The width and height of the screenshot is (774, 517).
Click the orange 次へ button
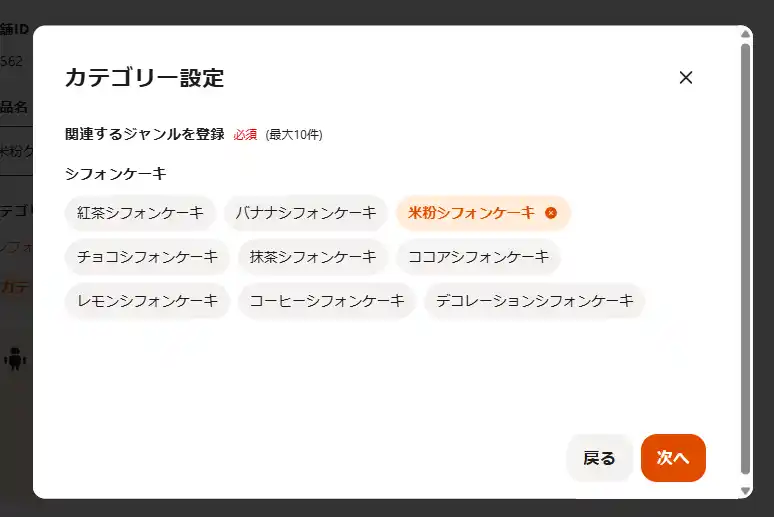click(x=673, y=458)
